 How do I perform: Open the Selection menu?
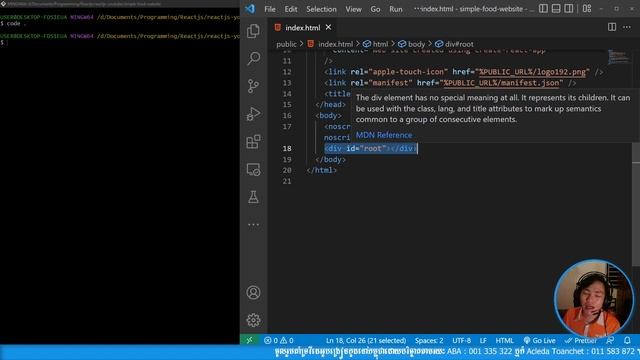coord(321,9)
